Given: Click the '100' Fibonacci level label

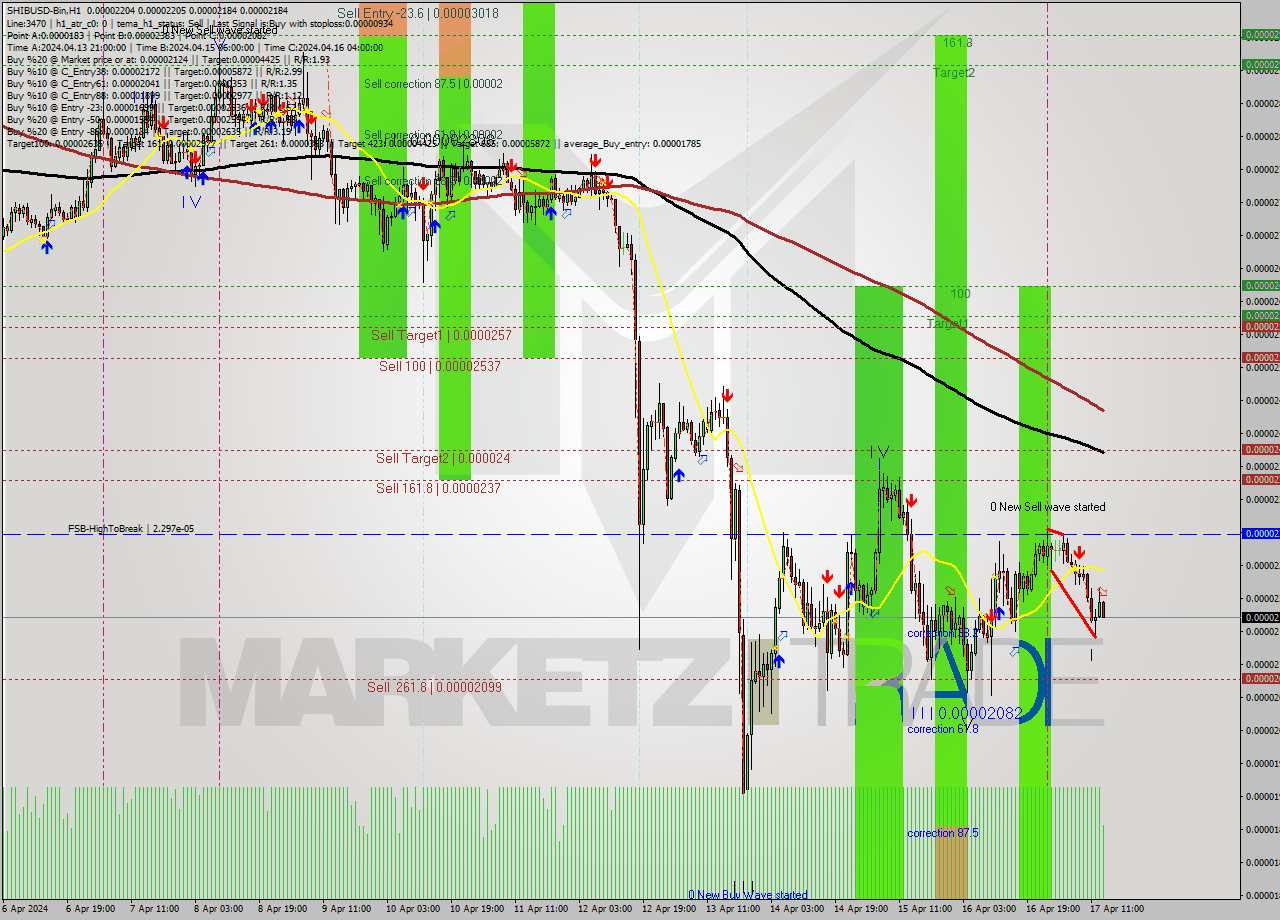Looking at the screenshot, I should point(960,293).
